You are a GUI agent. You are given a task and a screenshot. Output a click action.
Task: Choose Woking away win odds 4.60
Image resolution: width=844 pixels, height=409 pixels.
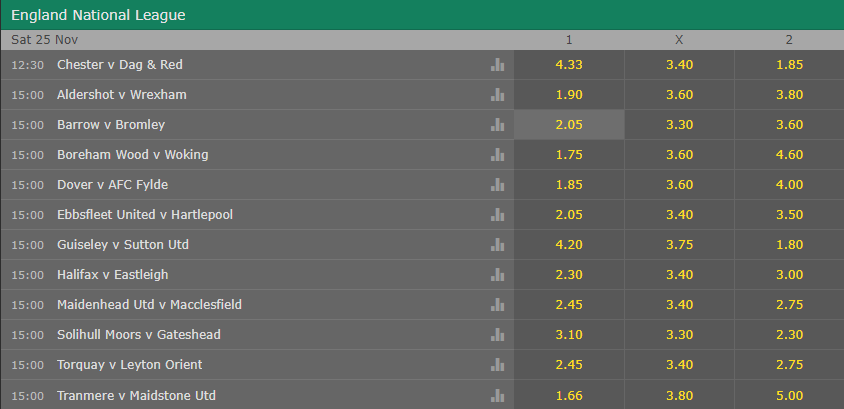click(x=789, y=155)
